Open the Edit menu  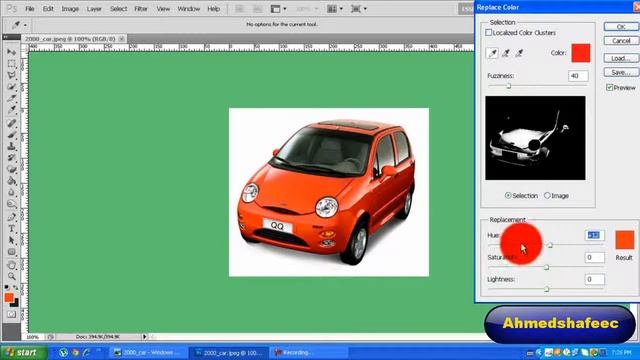coord(48,9)
